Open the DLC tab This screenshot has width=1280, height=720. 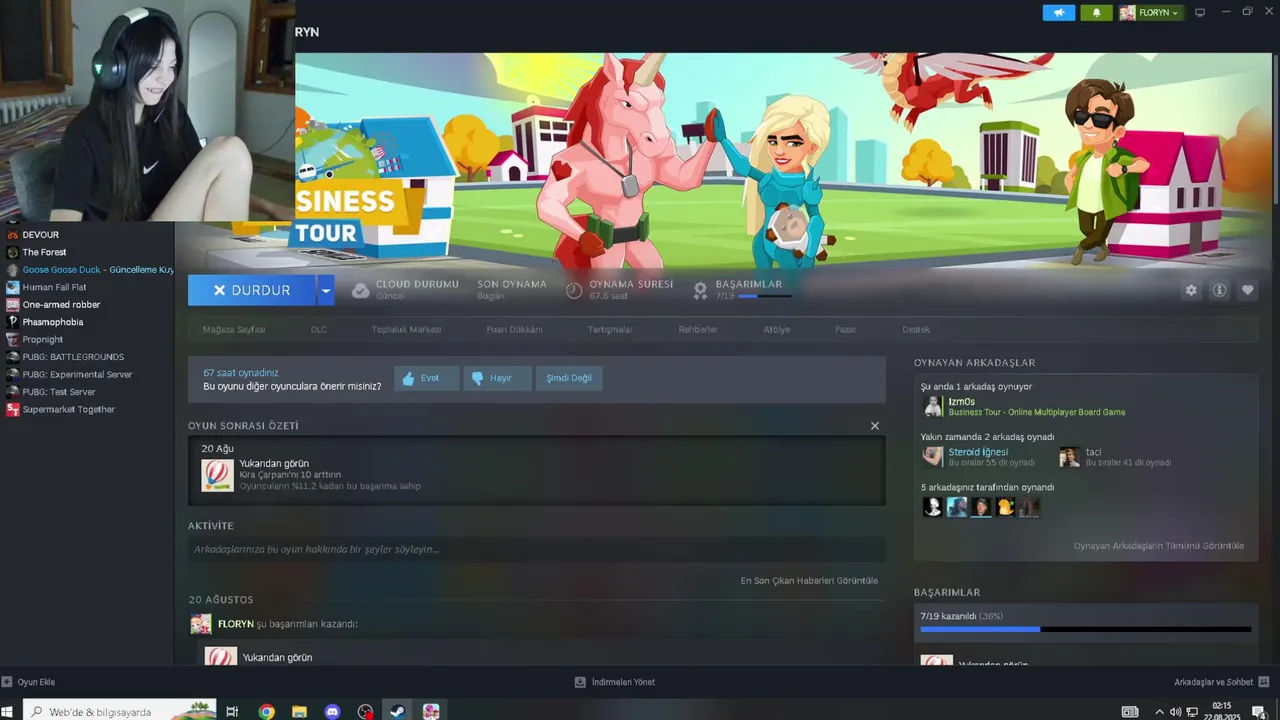point(319,329)
